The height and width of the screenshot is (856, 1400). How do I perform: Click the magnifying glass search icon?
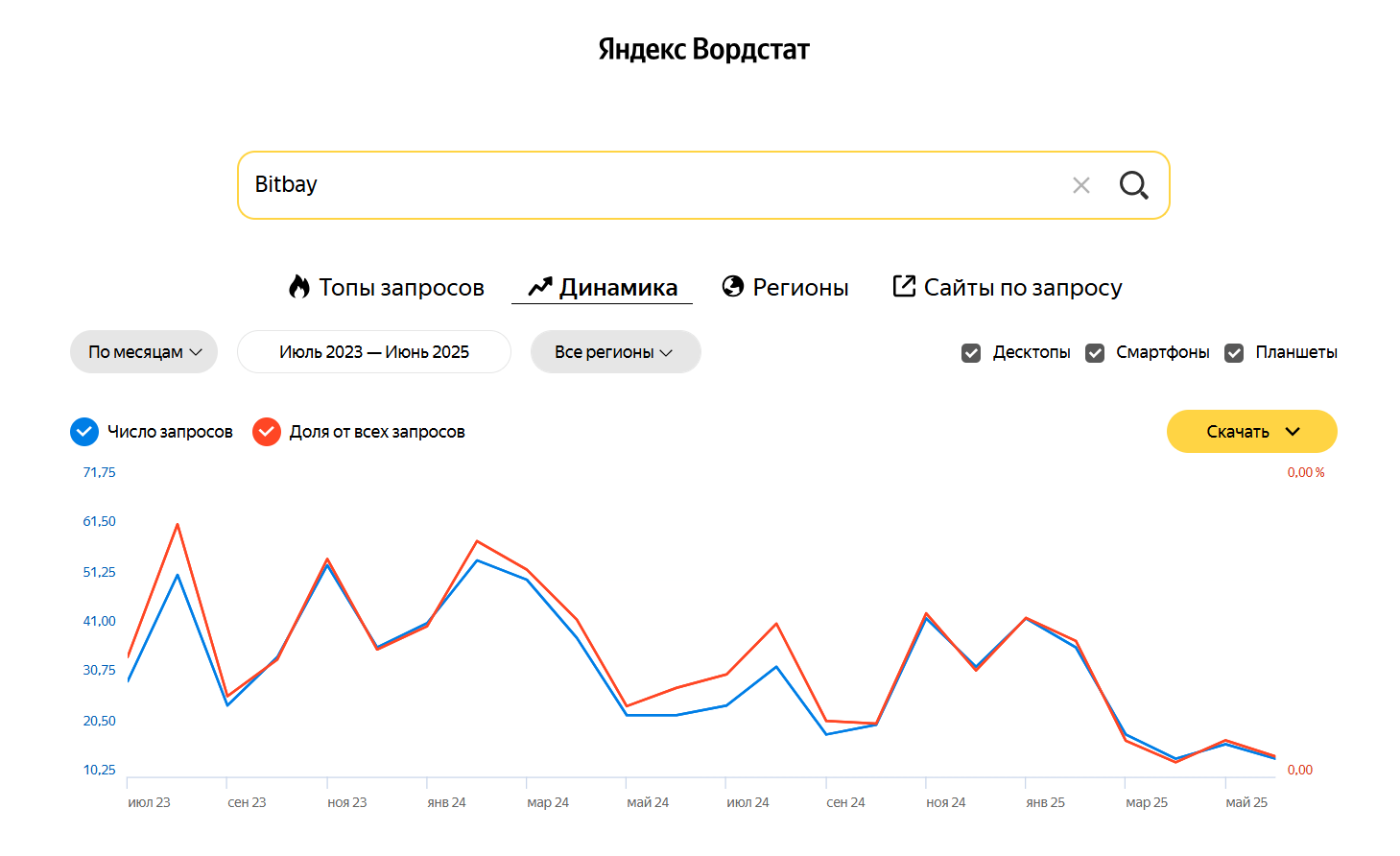coord(1133,185)
